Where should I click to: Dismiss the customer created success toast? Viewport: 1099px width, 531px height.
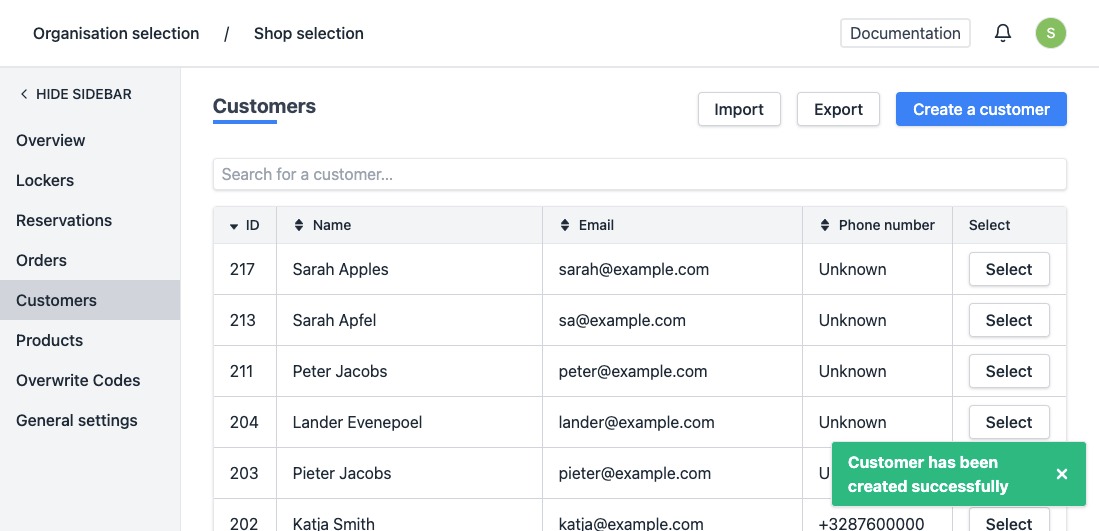tap(1062, 474)
